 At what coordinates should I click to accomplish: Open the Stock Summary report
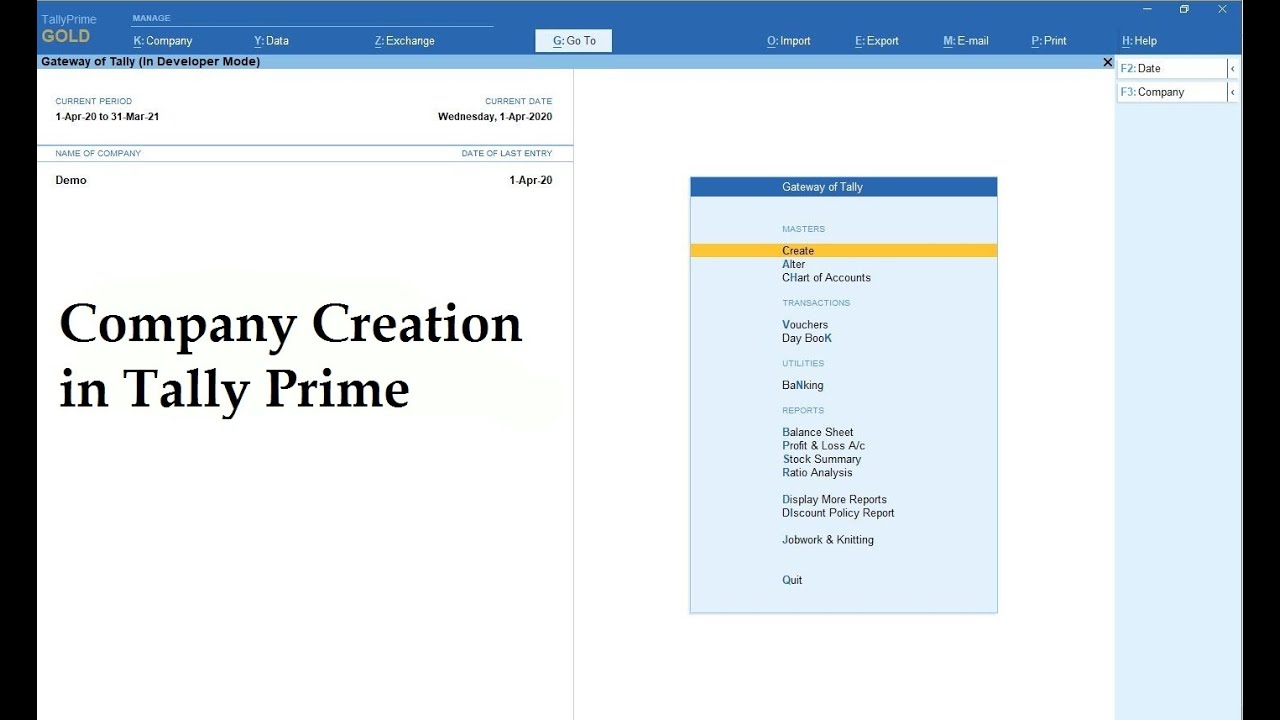click(x=821, y=459)
